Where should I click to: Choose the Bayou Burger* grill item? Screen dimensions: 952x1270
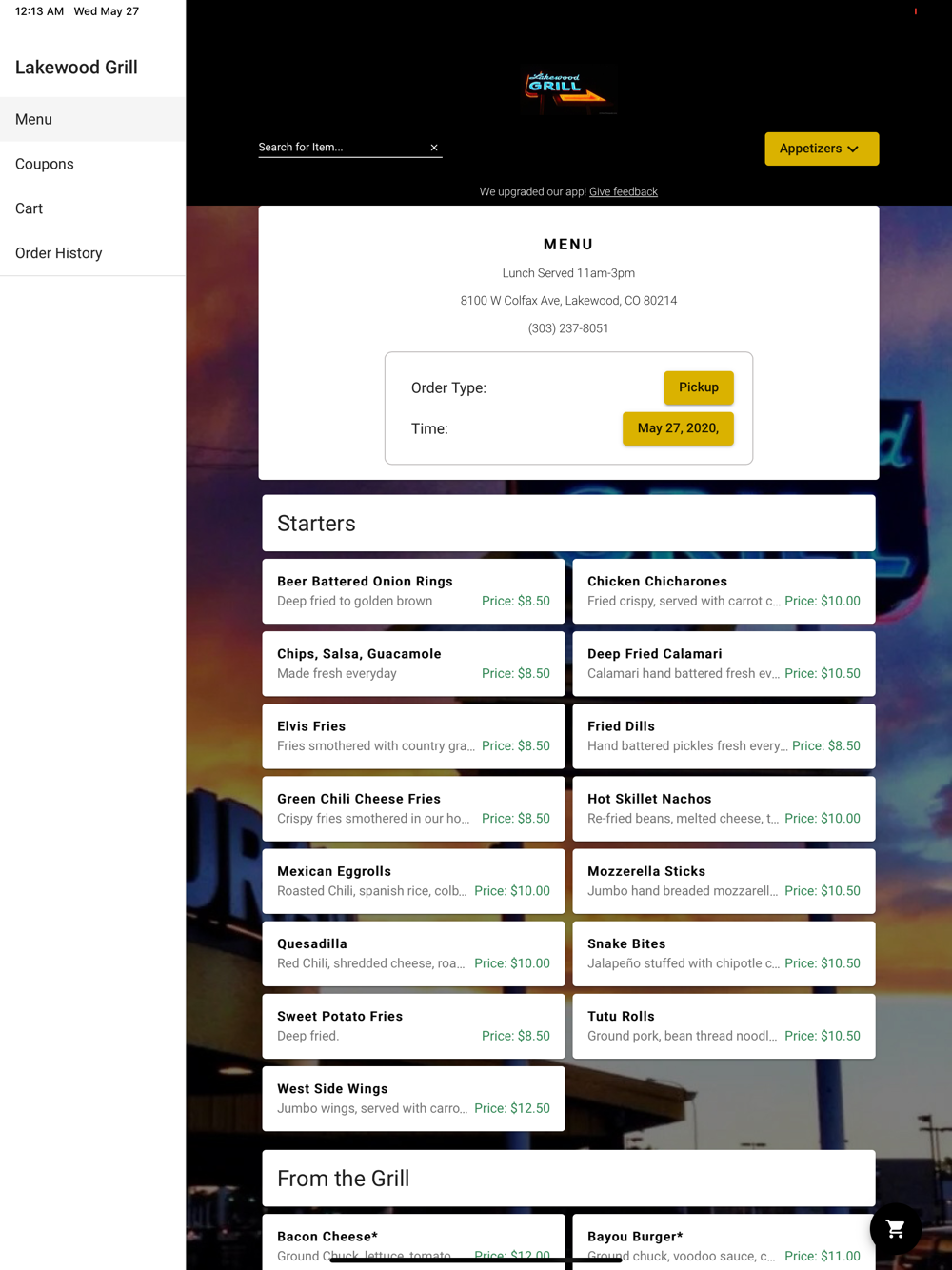pos(724,1241)
